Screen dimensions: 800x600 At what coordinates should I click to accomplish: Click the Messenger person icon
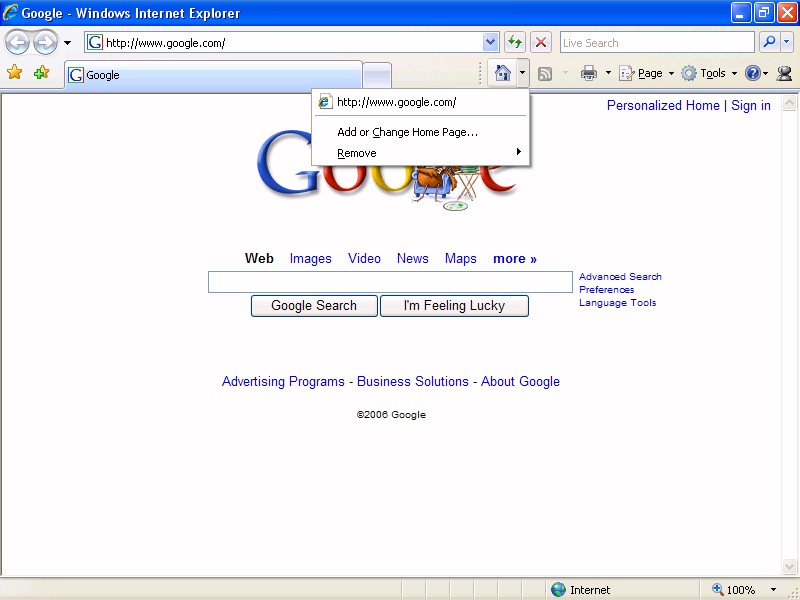(784, 73)
